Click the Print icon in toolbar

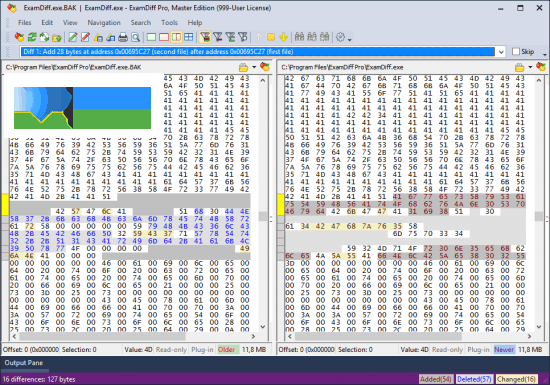[123, 37]
